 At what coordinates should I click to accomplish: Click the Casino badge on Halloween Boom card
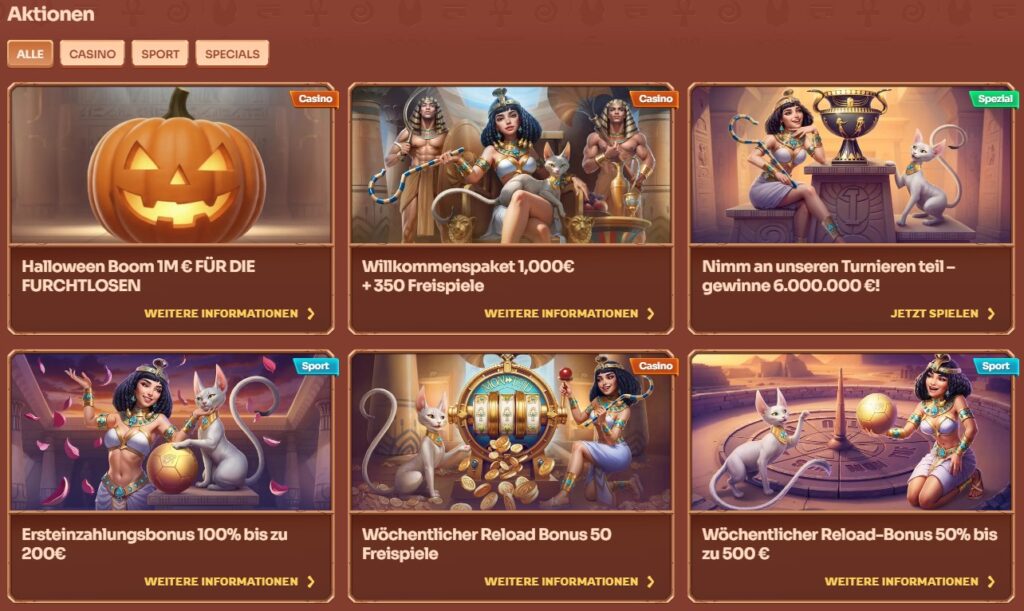pos(315,99)
